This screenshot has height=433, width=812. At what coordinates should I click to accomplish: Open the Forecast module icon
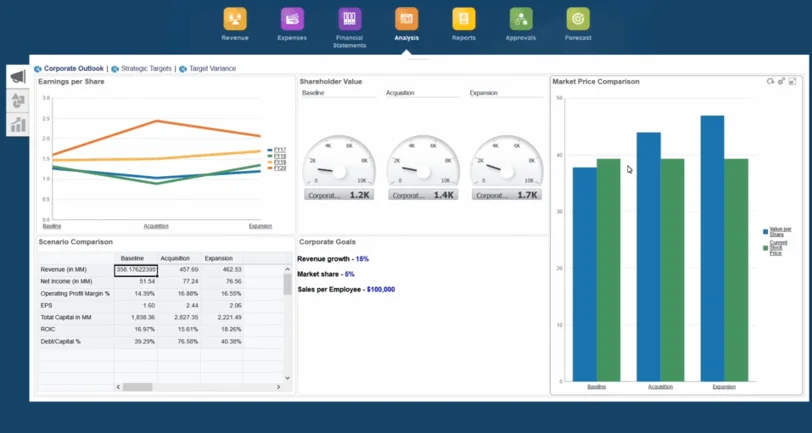[578, 19]
